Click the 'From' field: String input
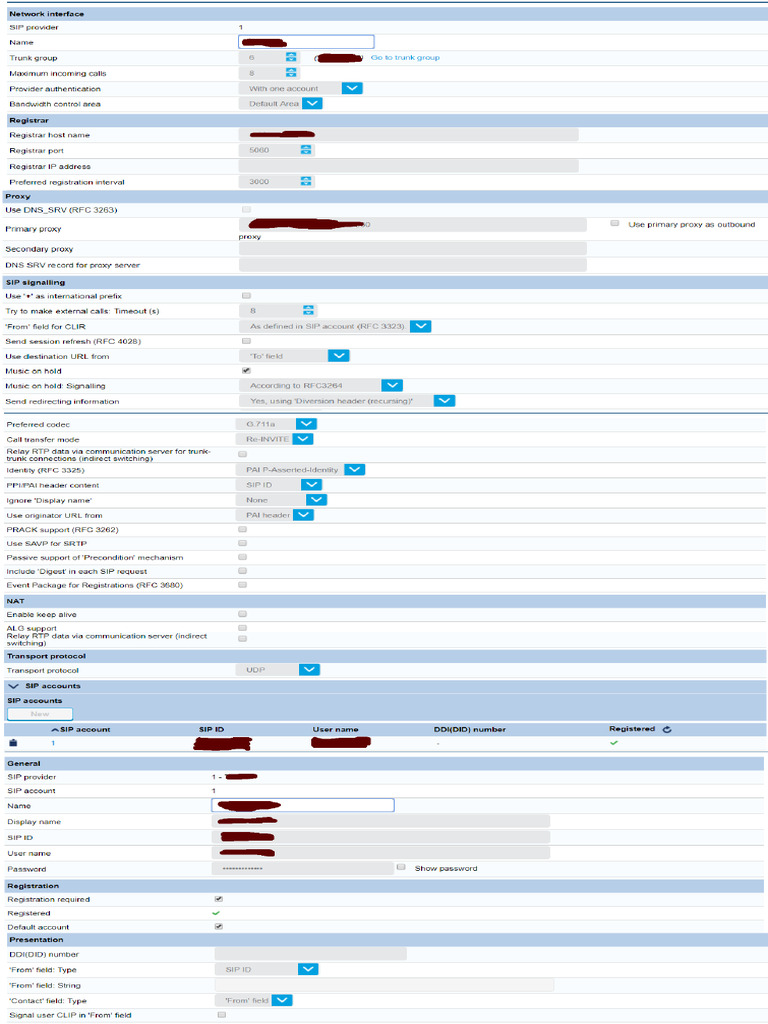This screenshot has width=768, height=1024. (384, 985)
